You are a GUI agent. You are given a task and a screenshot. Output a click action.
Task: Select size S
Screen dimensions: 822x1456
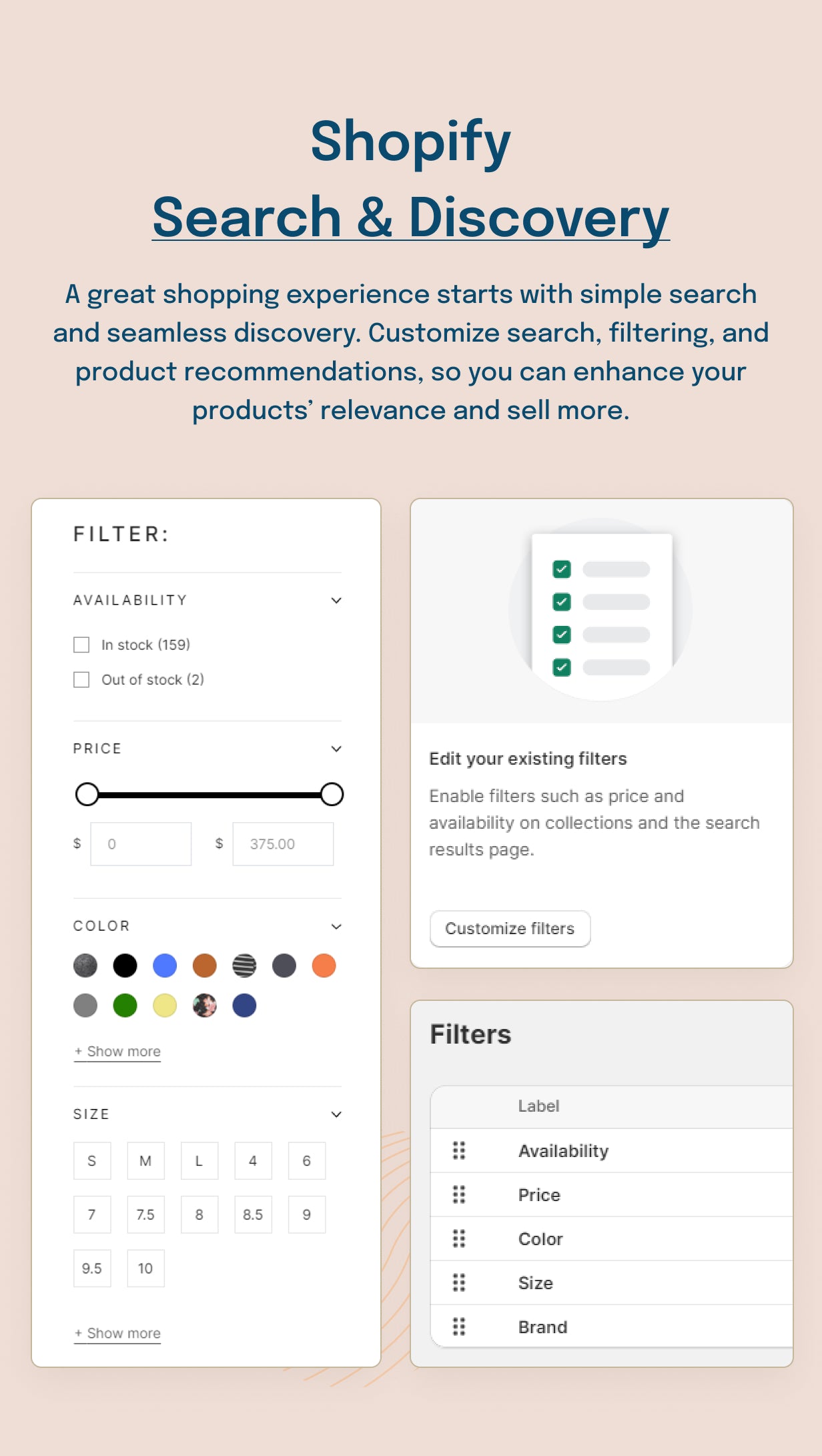pyautogui.click(x=92, y=1161)
